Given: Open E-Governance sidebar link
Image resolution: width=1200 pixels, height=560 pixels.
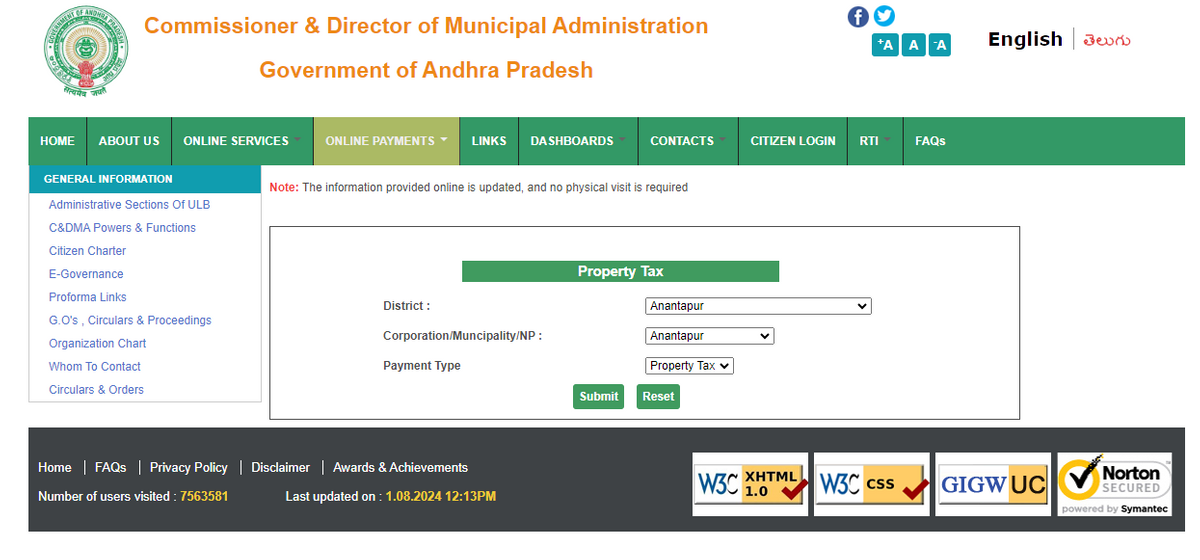Looking at the screenshot, I should point(86,274).
